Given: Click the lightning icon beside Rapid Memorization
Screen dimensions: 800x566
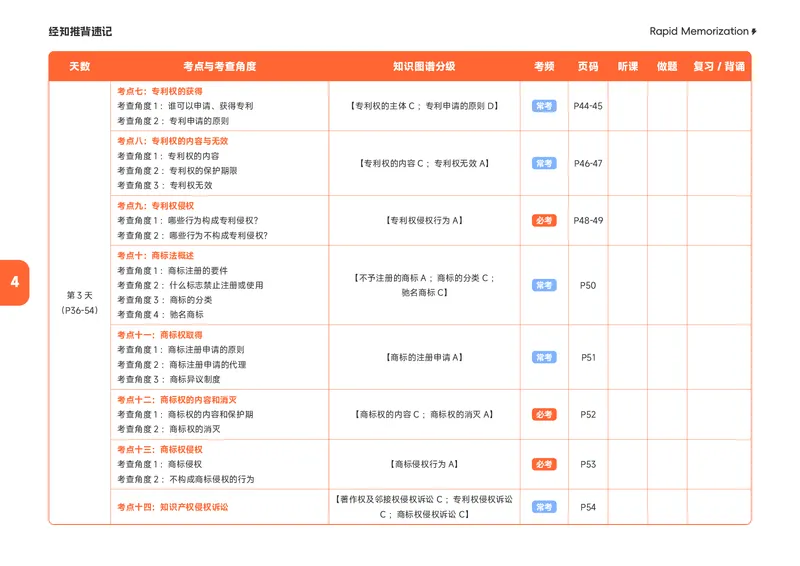Looking at the screenshot, I should 754,32.
